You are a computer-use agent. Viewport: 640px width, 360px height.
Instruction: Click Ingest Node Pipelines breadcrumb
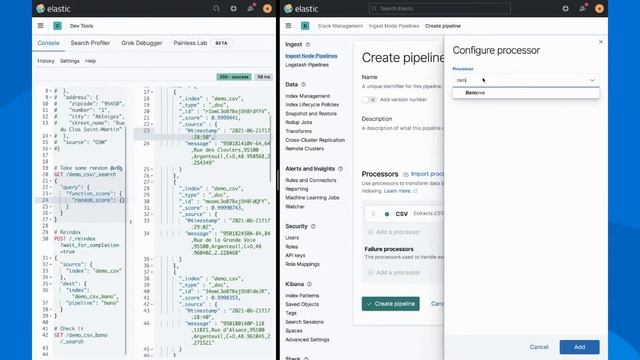[x=394, y=26]
